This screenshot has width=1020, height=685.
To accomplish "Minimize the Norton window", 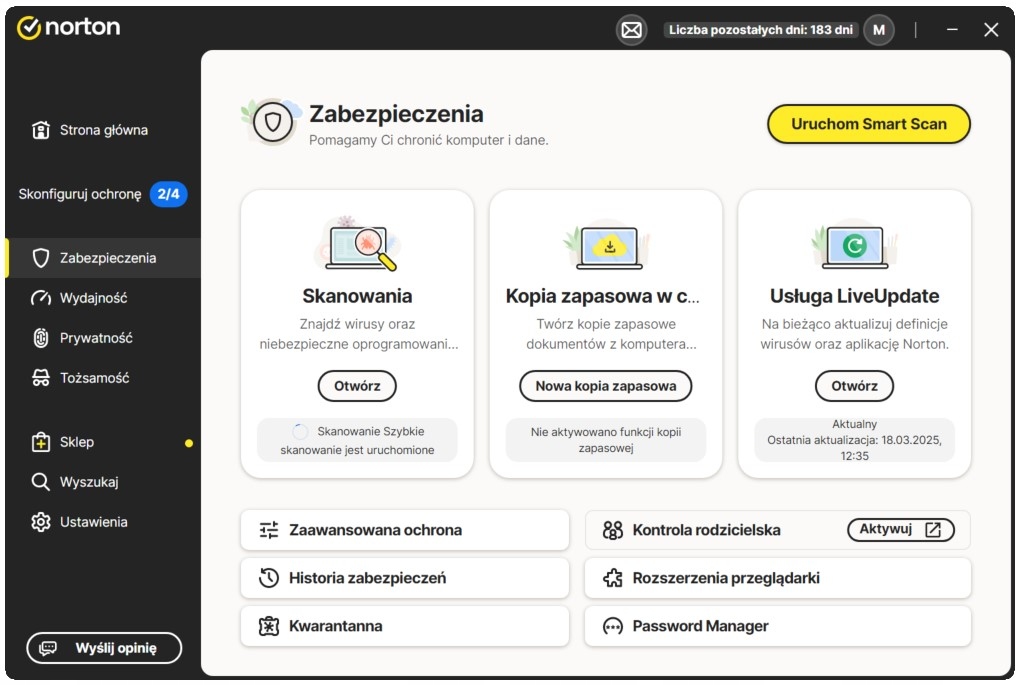I will (952, 30).
